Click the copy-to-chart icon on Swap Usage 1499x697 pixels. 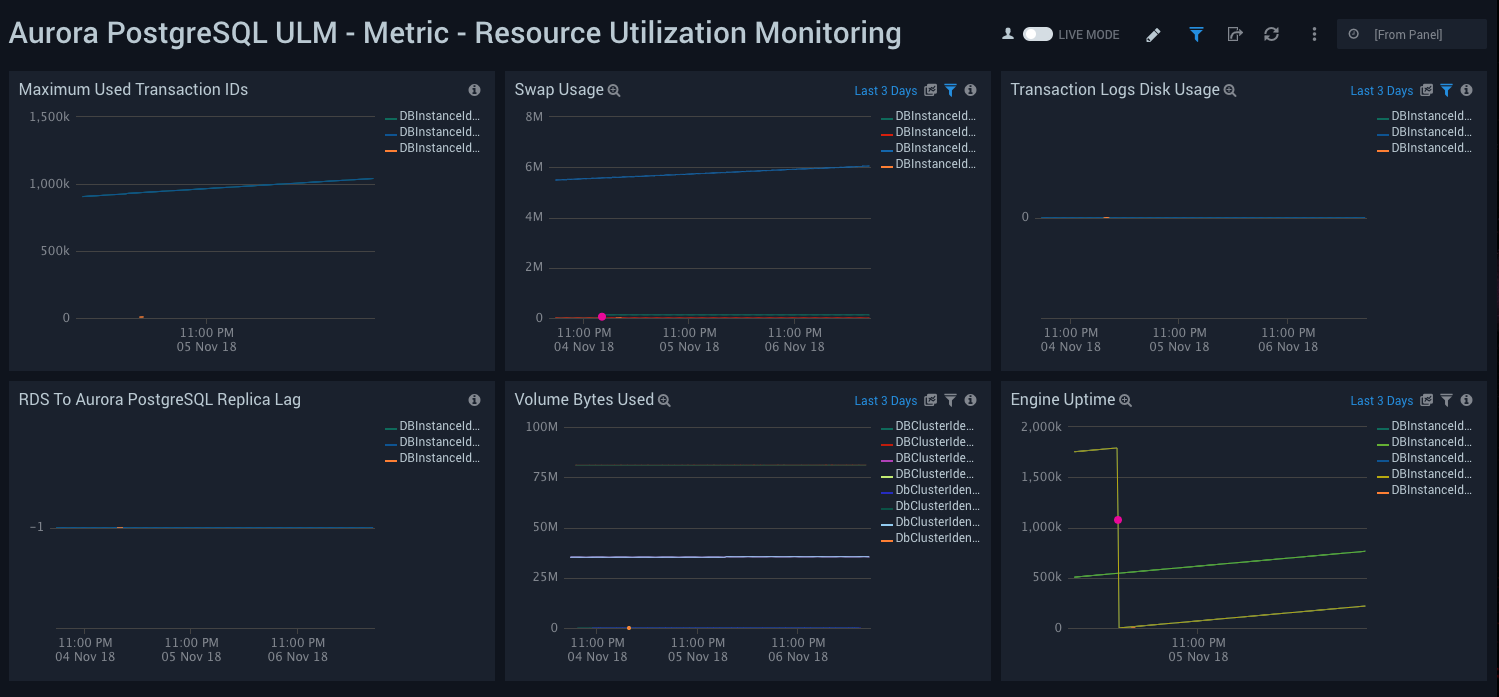[931, 90]
